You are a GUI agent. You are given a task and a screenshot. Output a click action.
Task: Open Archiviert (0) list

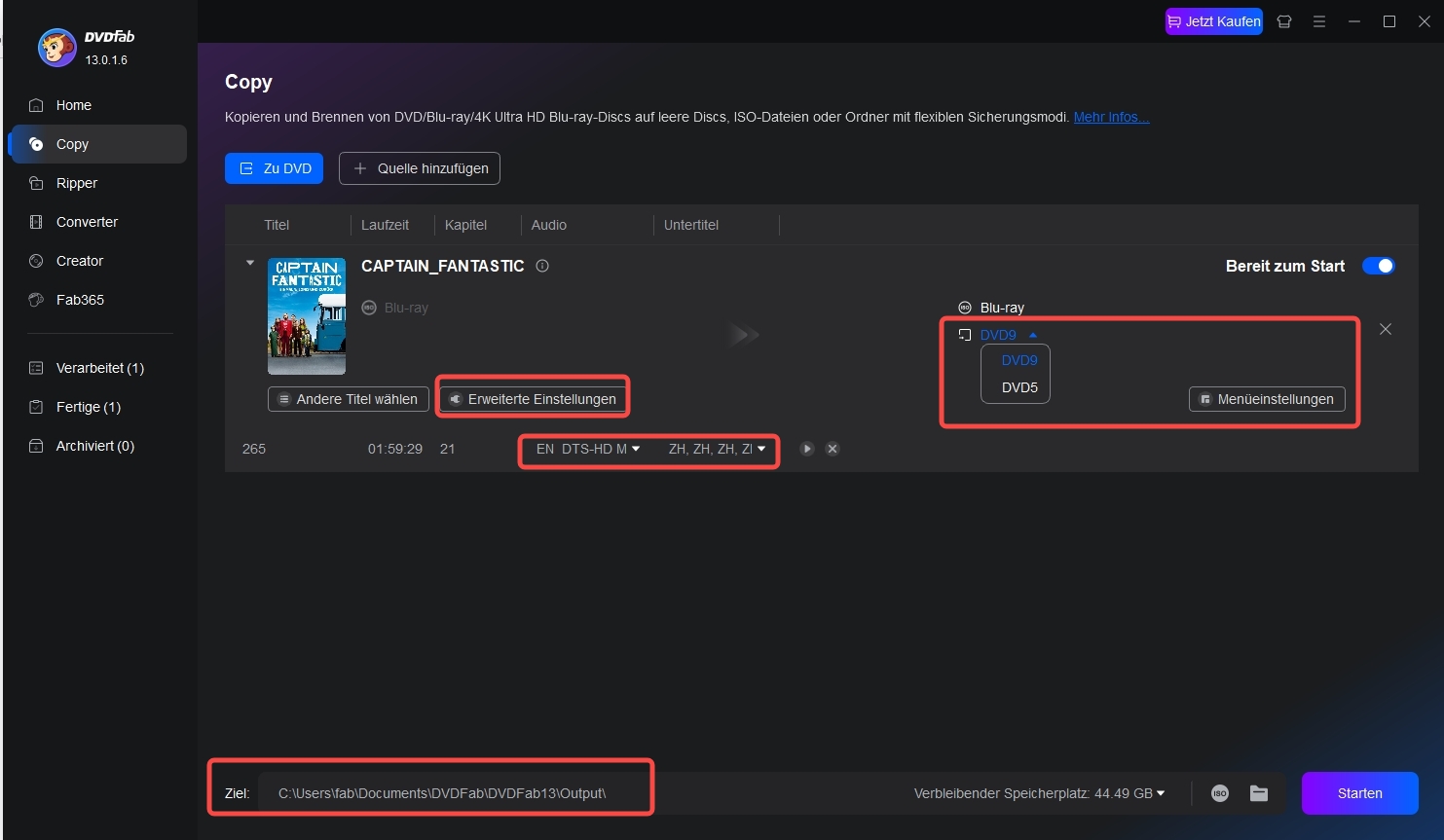[97, 446]
